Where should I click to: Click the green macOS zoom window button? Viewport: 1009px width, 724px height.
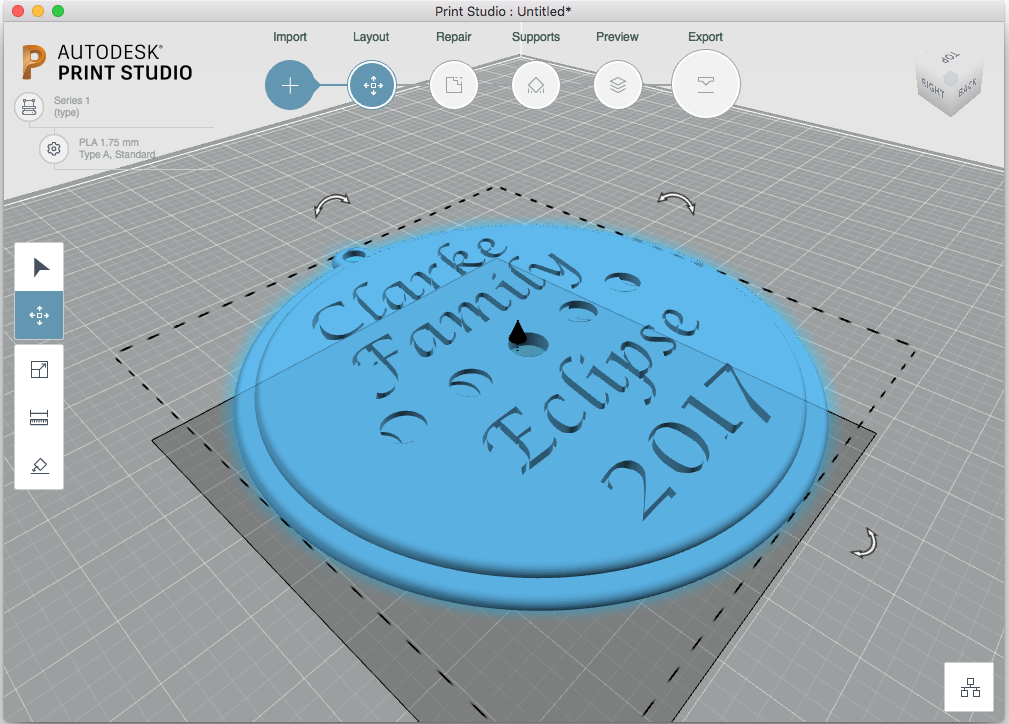58,11
